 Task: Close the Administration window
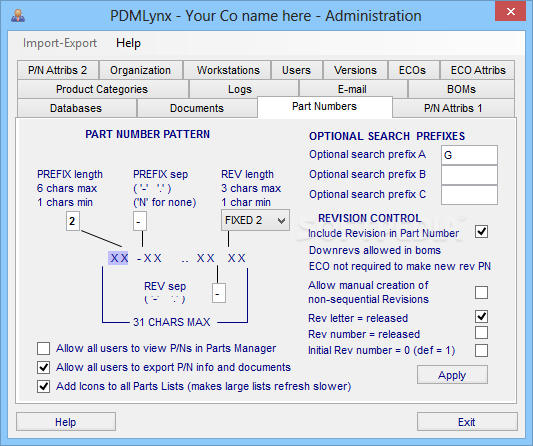(511, 12)
